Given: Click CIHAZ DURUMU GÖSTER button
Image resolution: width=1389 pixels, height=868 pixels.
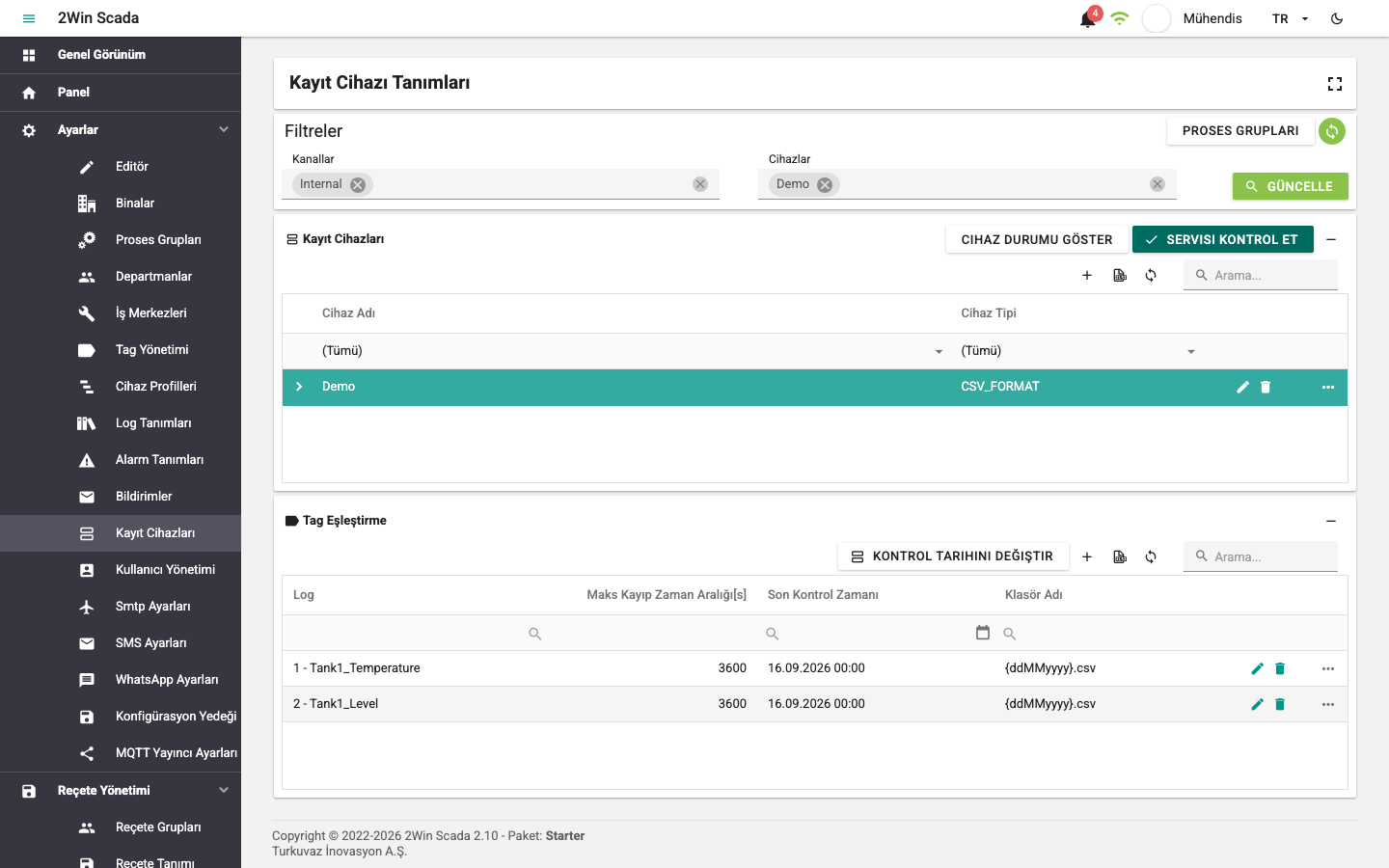Looking at the screenshot, I should pos(1037,239).
